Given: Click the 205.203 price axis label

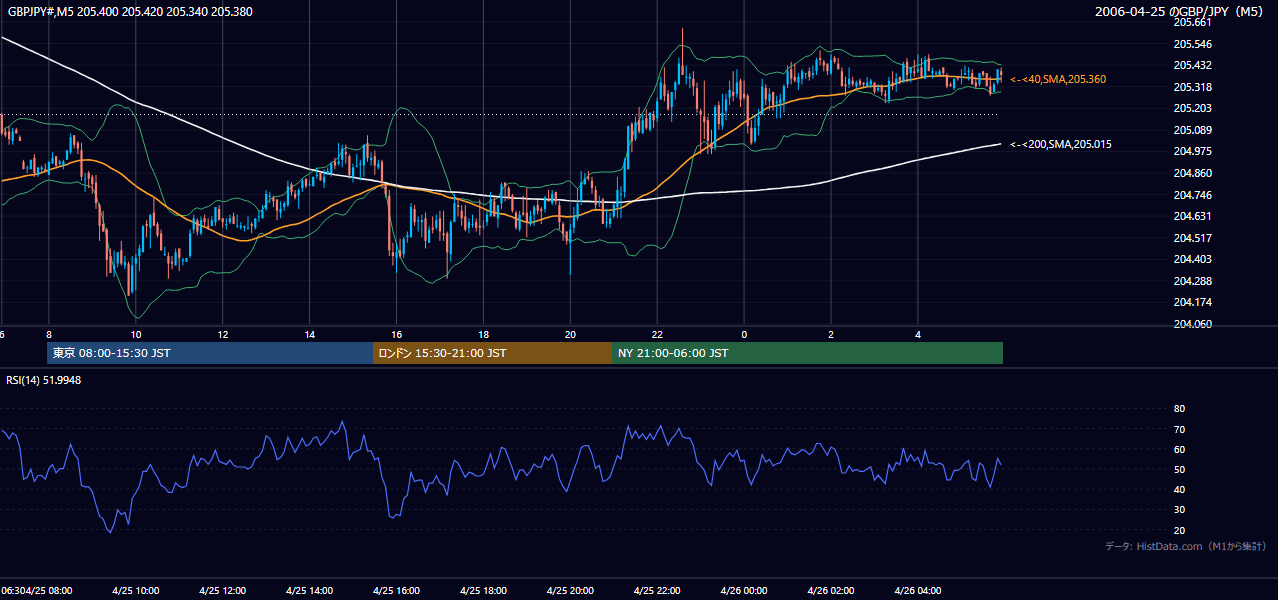Looking at the screenshot, I should tap(1192, 108).
